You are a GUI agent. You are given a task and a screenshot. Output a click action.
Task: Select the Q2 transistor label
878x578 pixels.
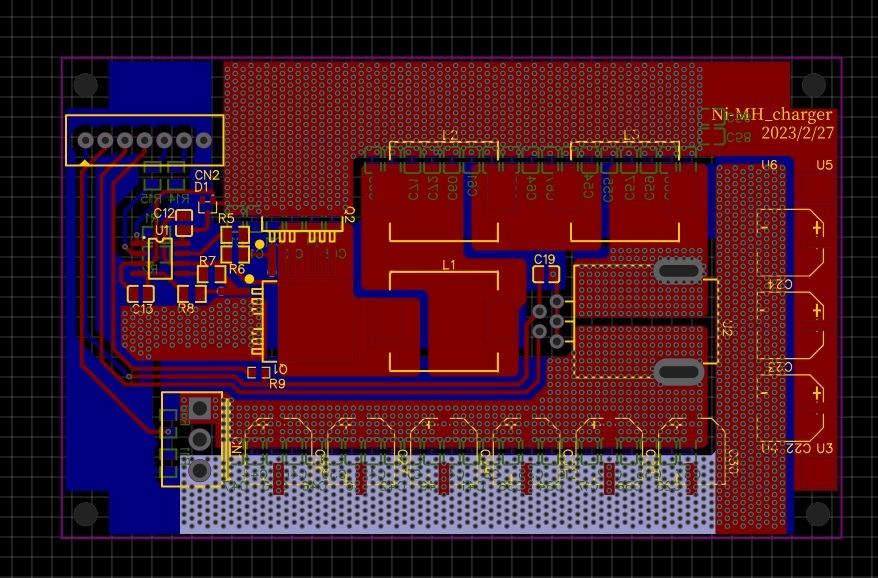348,215
